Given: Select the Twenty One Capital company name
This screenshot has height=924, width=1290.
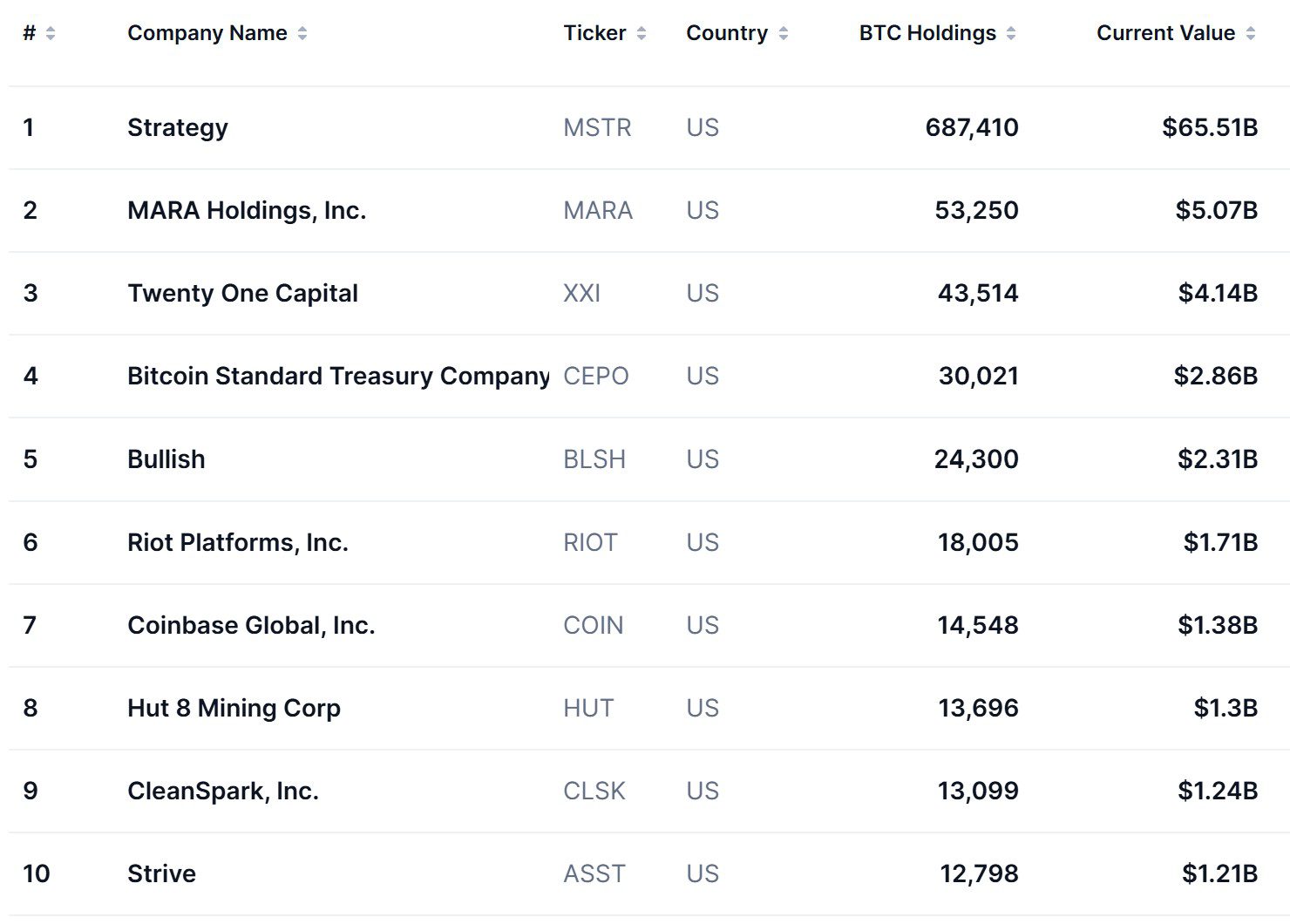Looking at the screenshot, I should point(242,293).
